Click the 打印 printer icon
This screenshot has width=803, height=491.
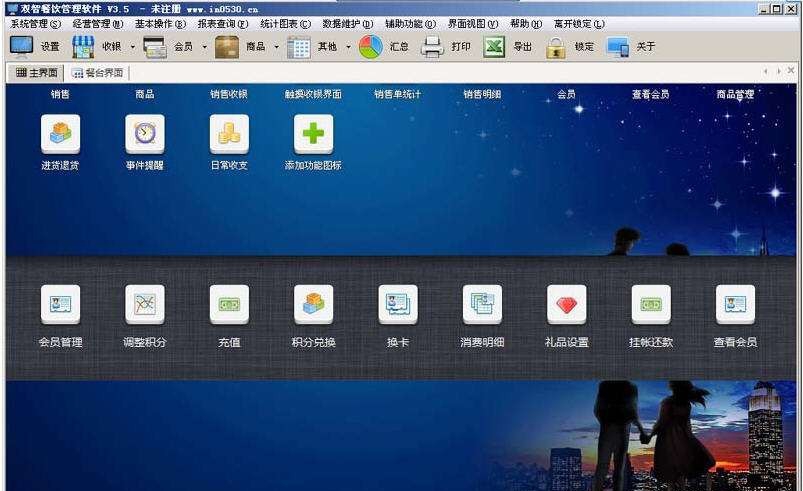[432, 47]
